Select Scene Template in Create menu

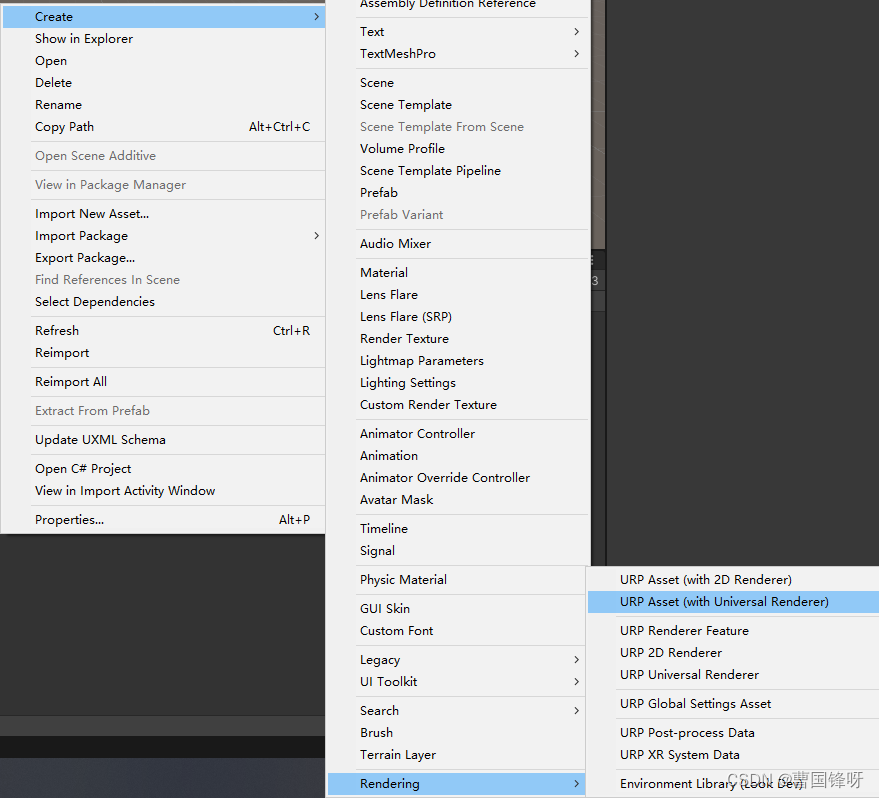[x=458, y=105]
